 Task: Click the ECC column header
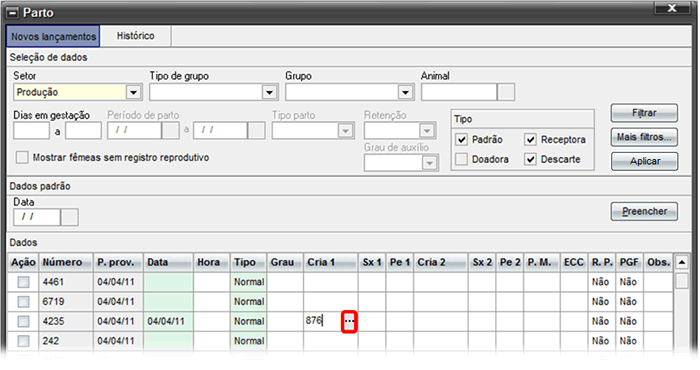(x=574, y=262)
